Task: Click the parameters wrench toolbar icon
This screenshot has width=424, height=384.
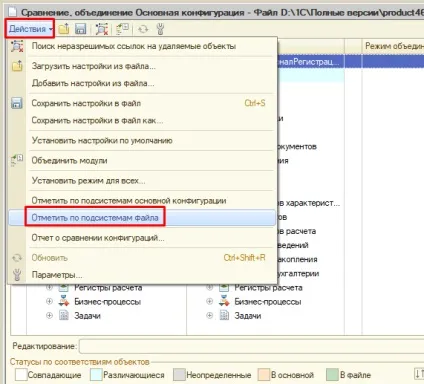Action: coord(160,29)
